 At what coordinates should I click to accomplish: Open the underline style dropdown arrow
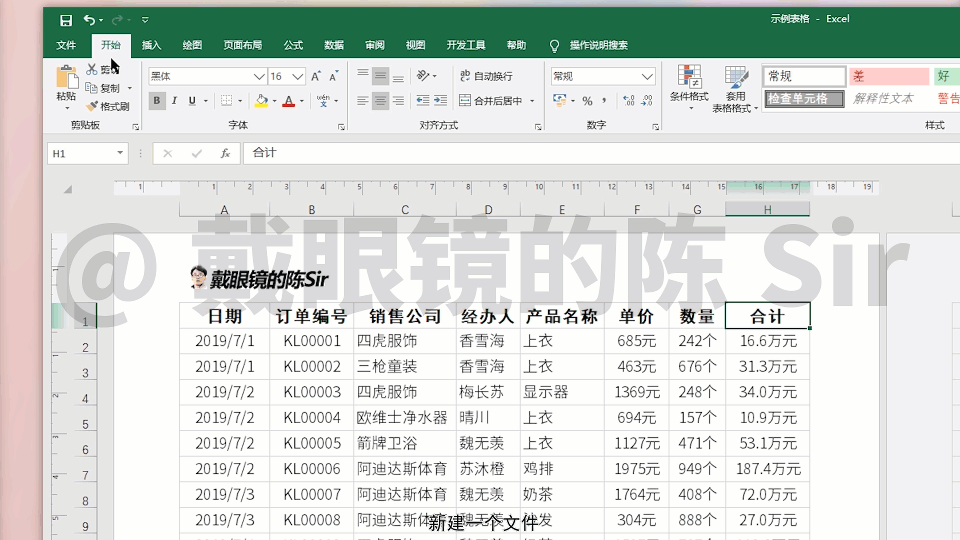[x=206, y=100]
